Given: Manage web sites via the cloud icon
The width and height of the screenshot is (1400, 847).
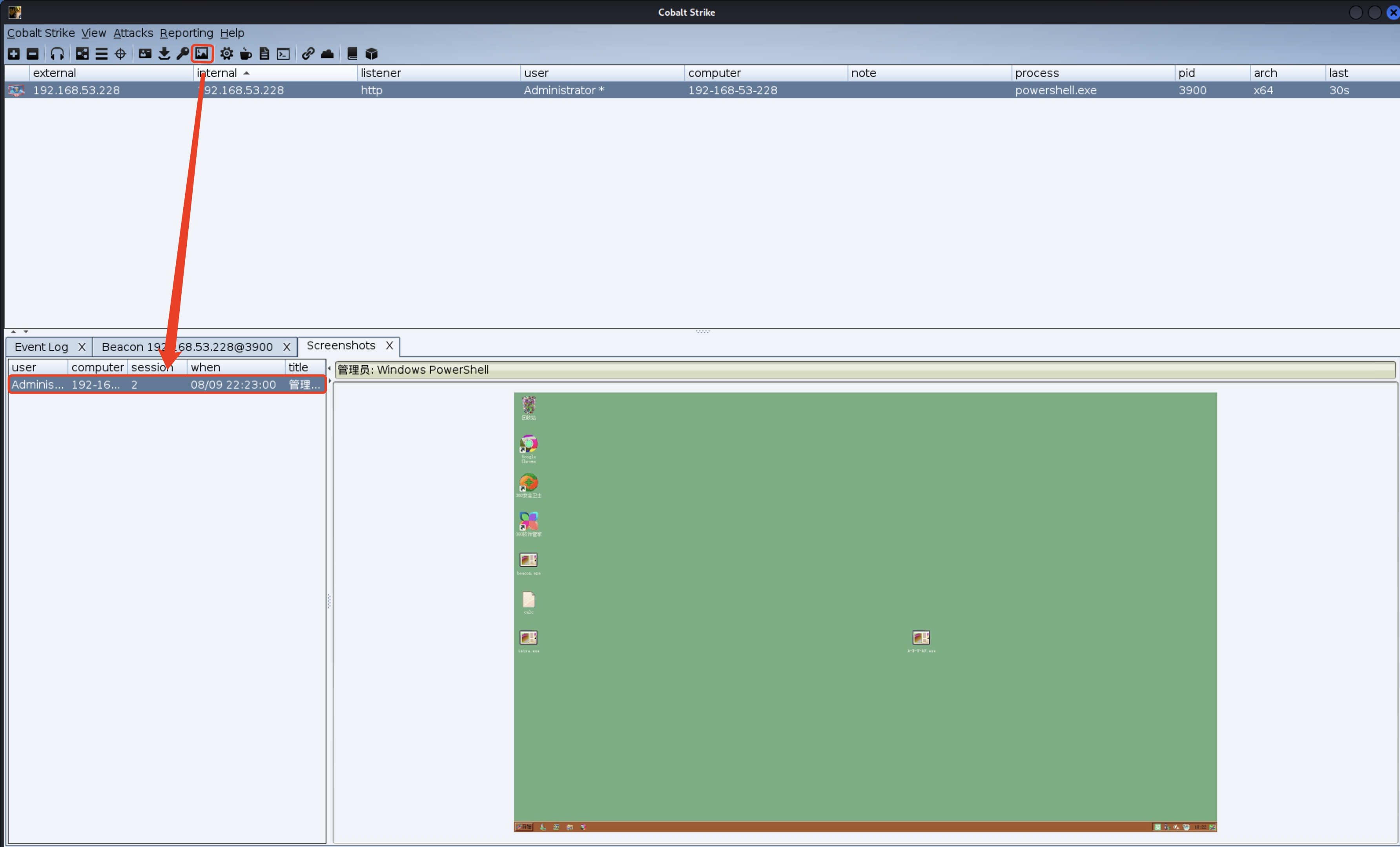Looking at the screenshot, I should tap(327, 53).
